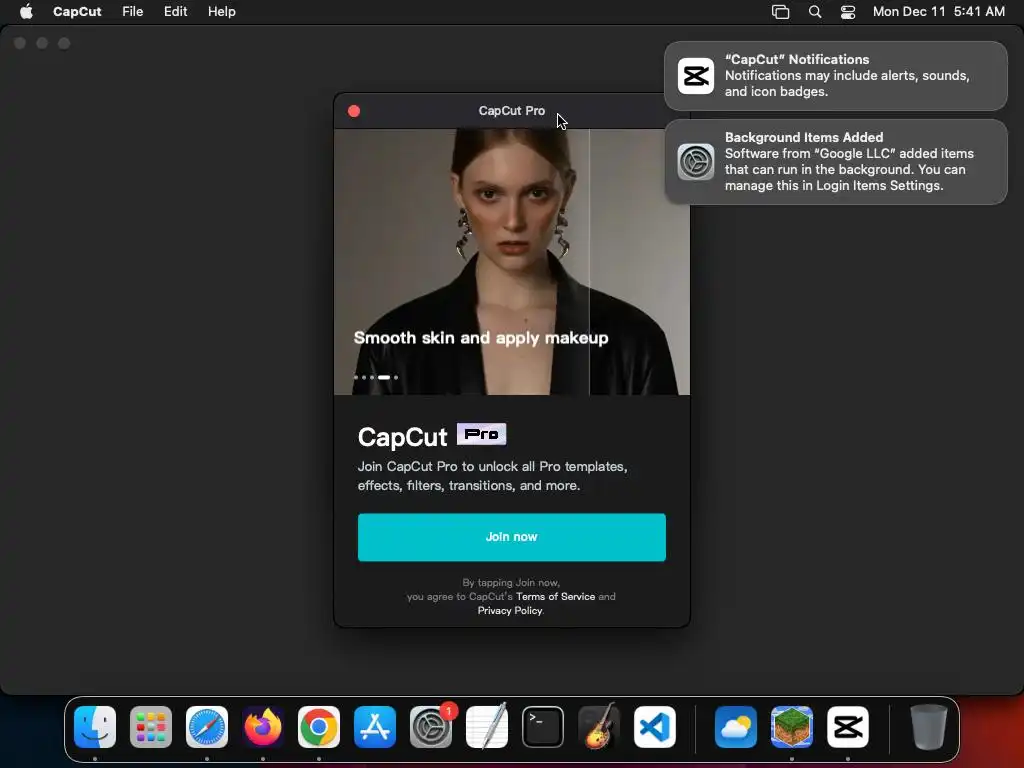Screen dimensions: 1024x768
Task: Select the active carousel page indicator
Action: tap(384, 377)
